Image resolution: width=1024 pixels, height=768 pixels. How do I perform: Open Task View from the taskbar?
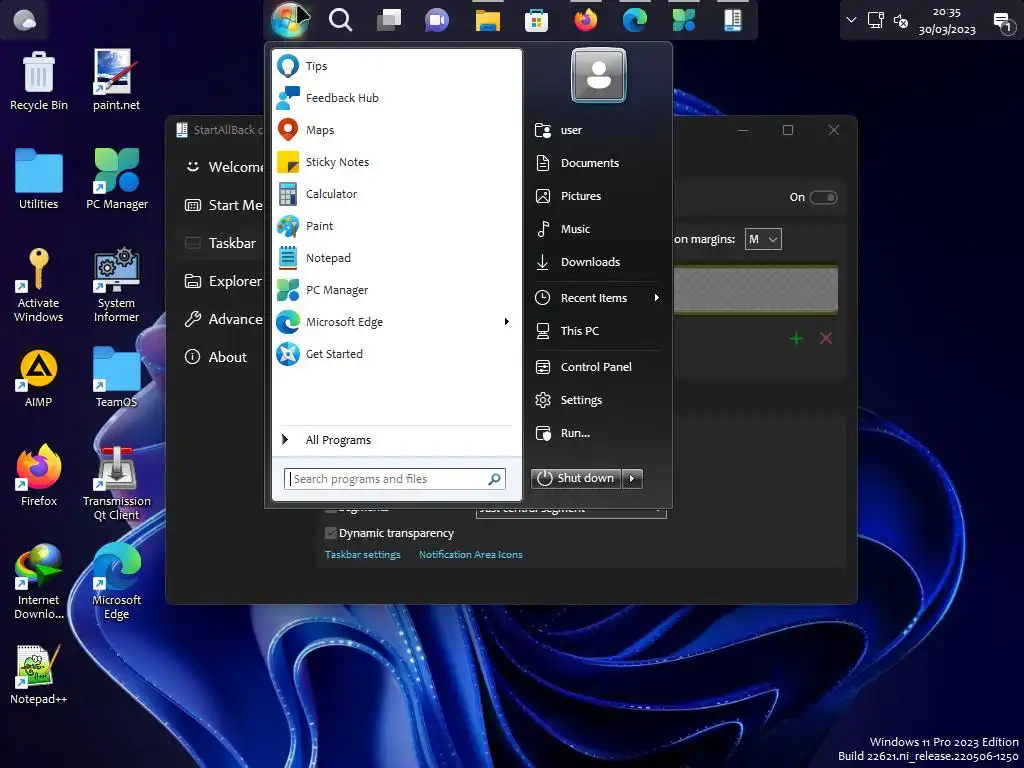(x=389, y=20)
